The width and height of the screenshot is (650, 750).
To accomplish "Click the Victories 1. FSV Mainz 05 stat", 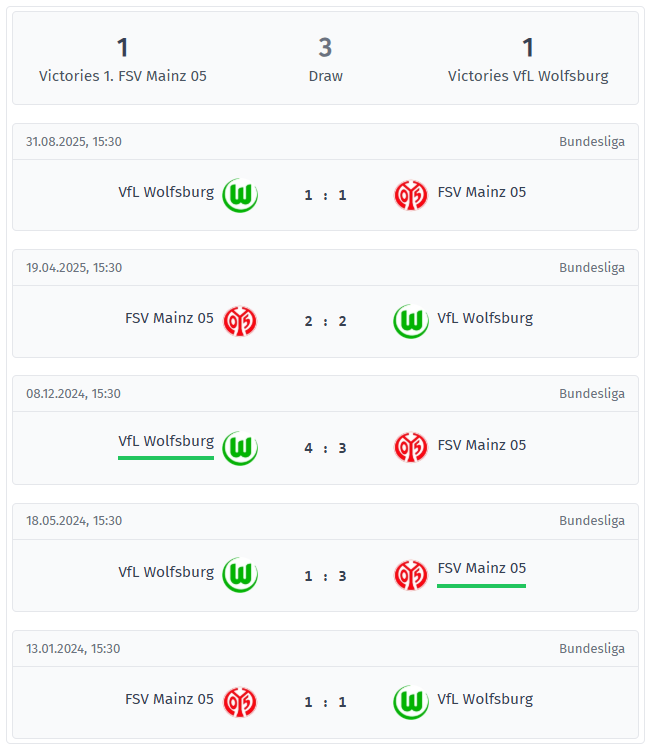I will tap(123, 60).
